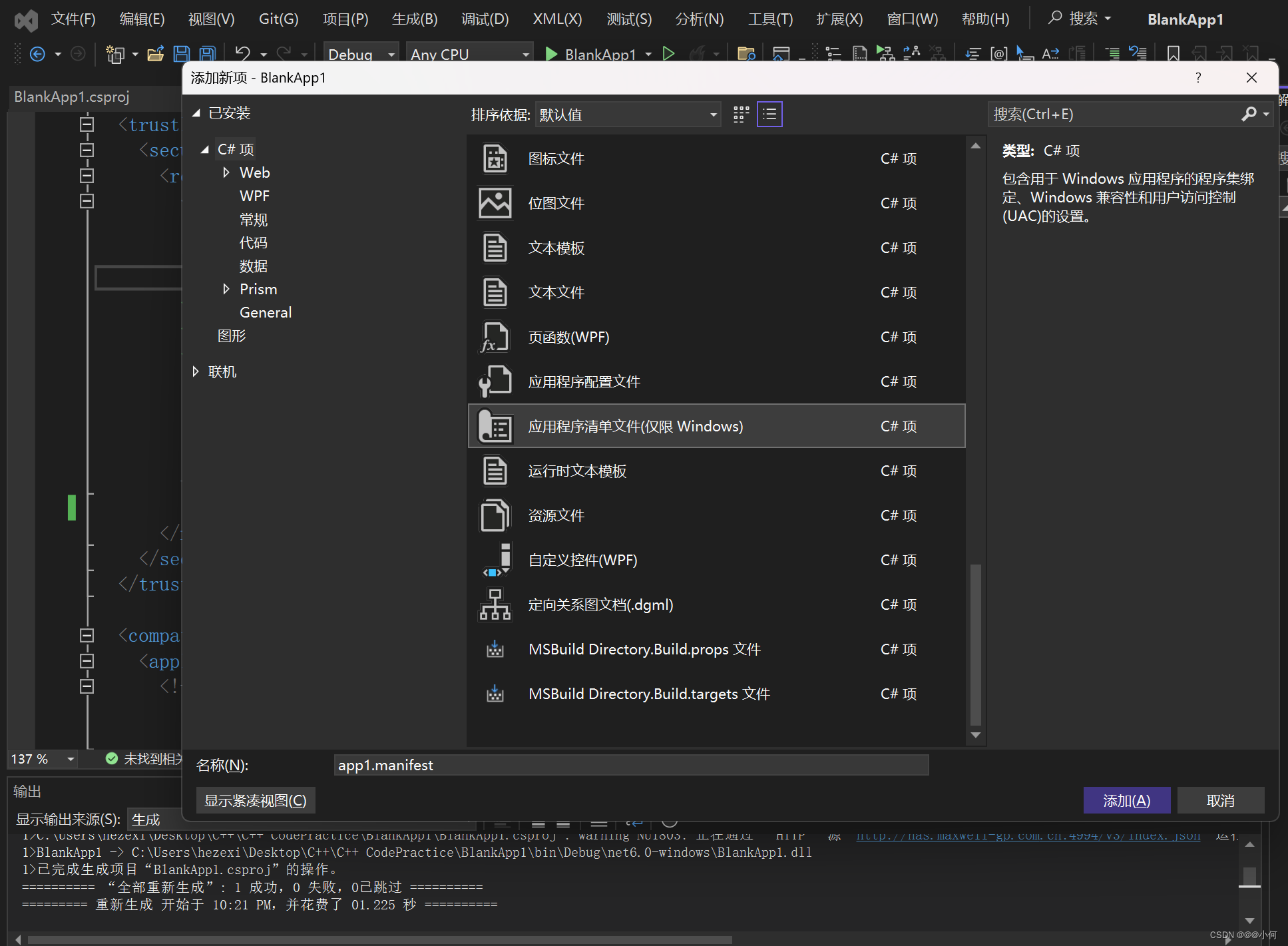Open the 调试(D) debug menu
Screen dimensions: 1288x946
click(485, 19)
